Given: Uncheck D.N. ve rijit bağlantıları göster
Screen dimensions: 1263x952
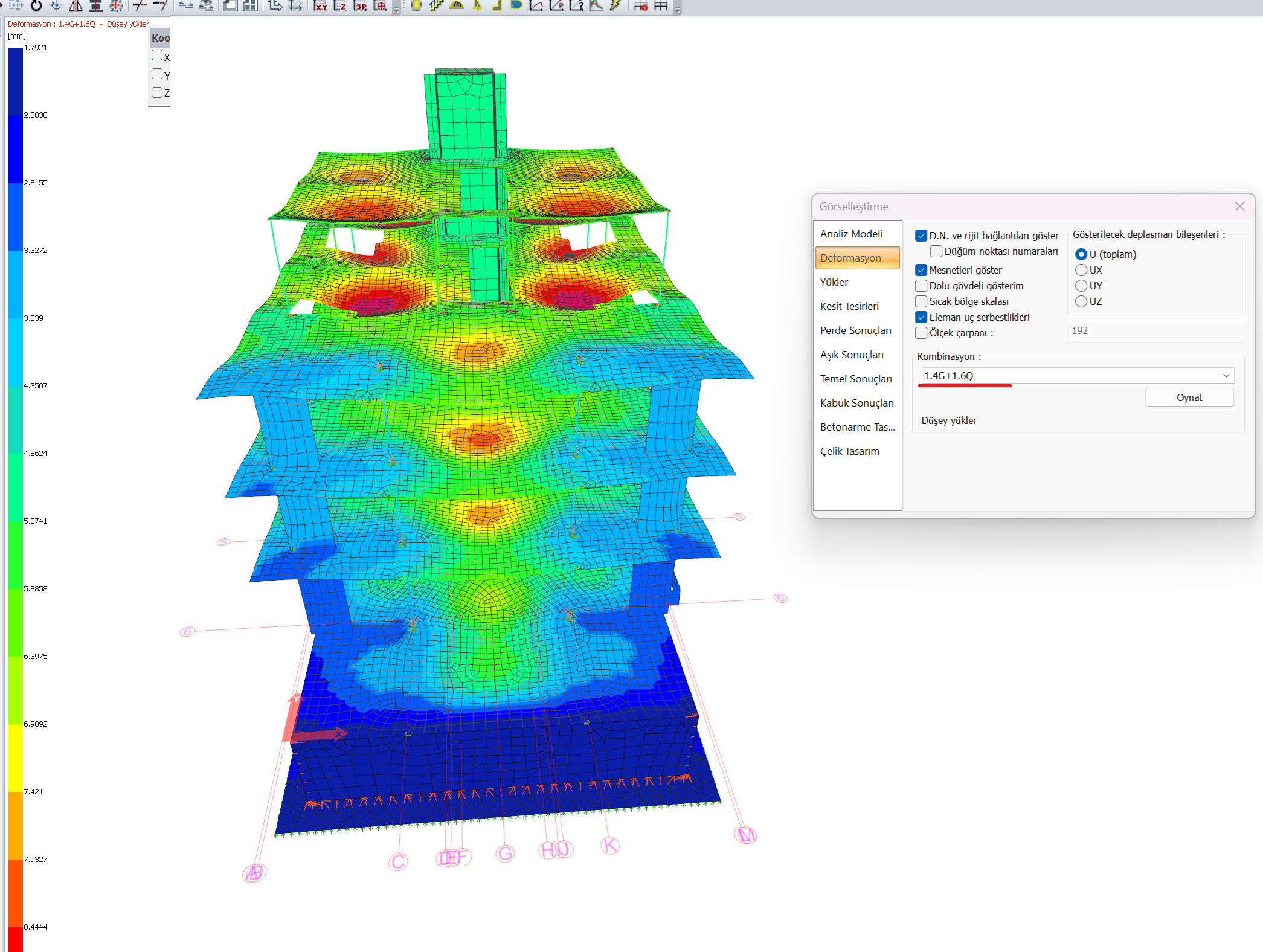Looking at the screenshot, I should point(921,236).
